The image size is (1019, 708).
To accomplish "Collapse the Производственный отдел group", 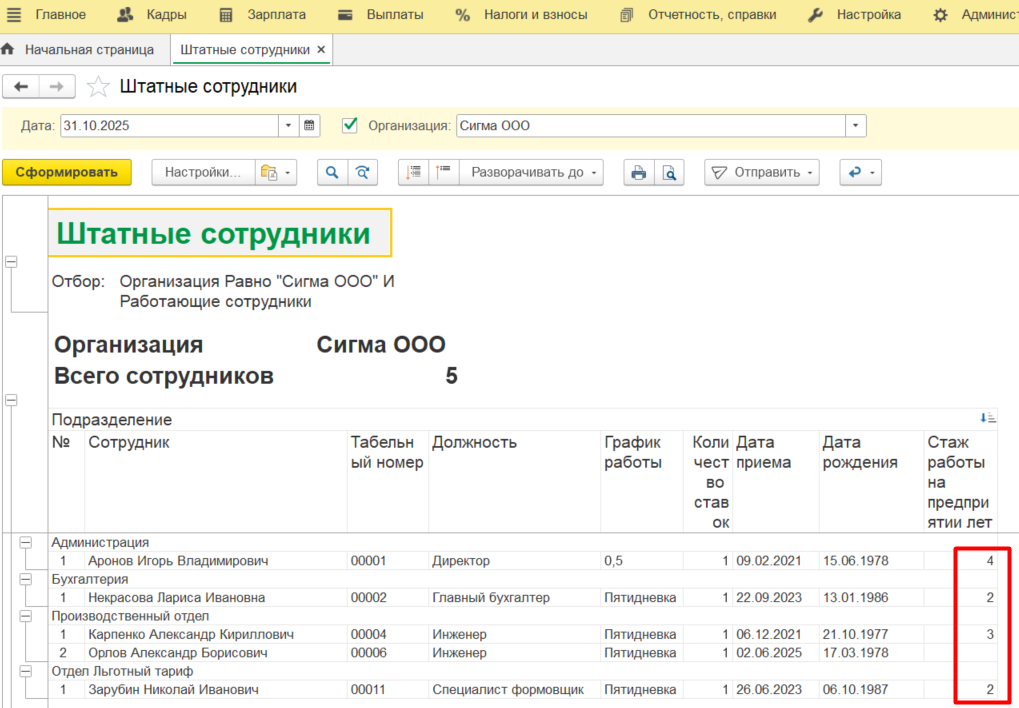I will (x=25, y=616).
